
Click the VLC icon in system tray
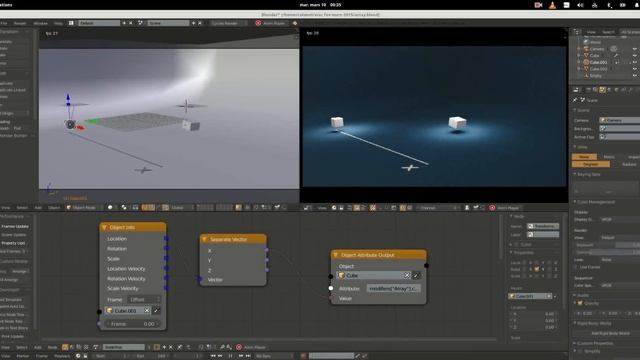click(x=552, y=5)
